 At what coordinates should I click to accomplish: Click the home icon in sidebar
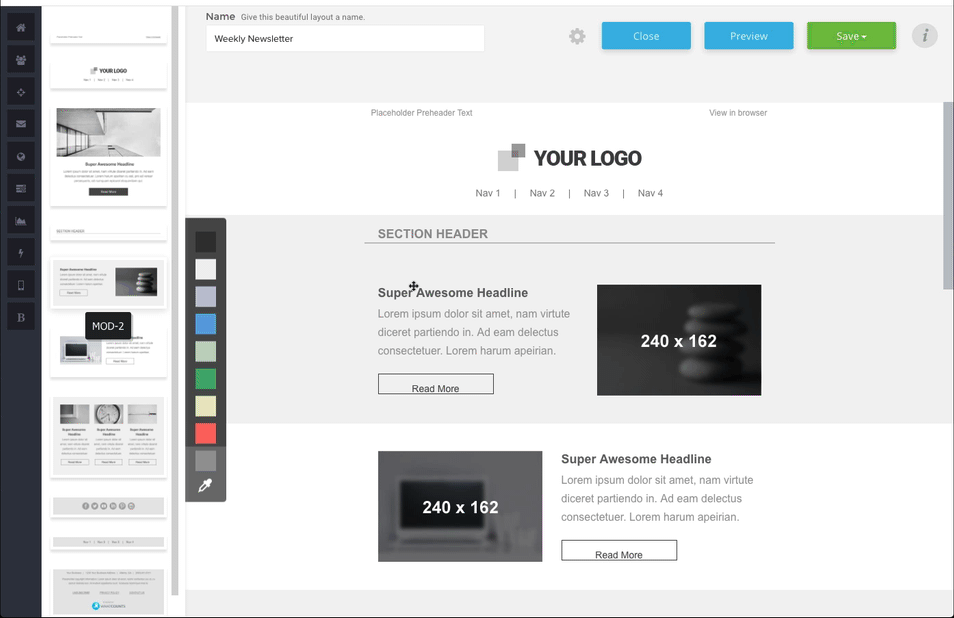[21, 27]
